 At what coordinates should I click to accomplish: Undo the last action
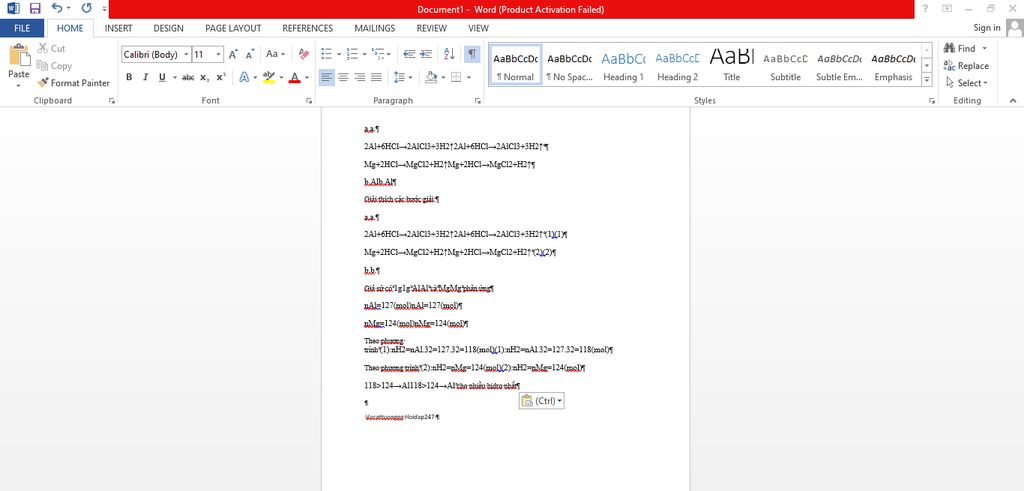[x=57, y=8]
